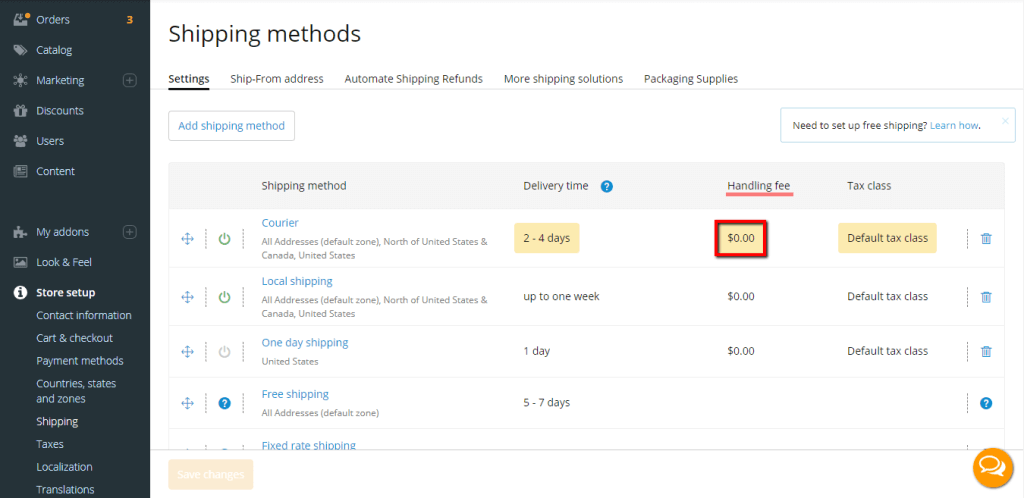
Task: Open Translations in sidebar
Action: pos(65,490)
